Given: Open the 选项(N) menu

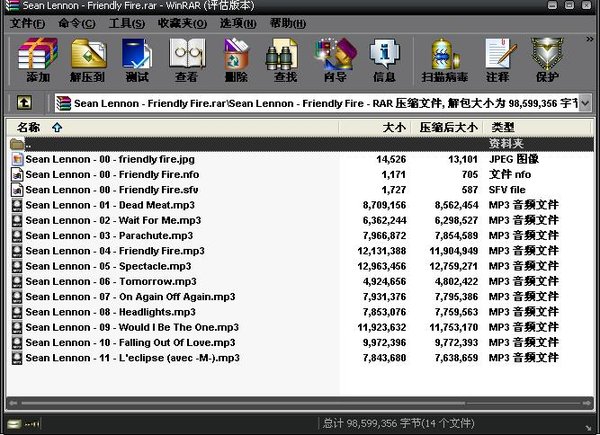Looking at the screenshot, I should click(x=238, y=23).
